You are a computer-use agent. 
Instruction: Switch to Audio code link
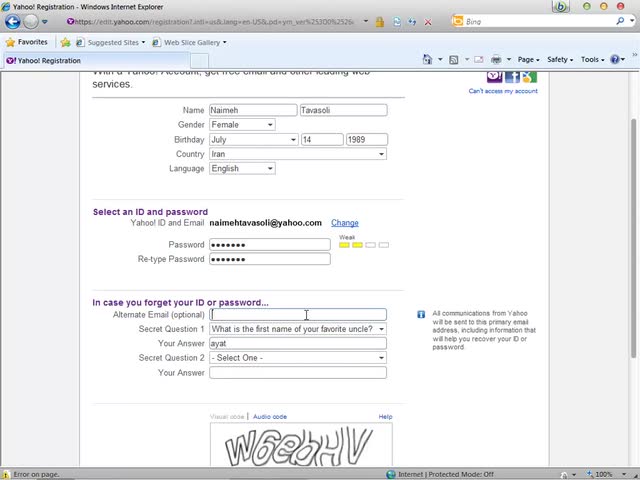(270, 417)
